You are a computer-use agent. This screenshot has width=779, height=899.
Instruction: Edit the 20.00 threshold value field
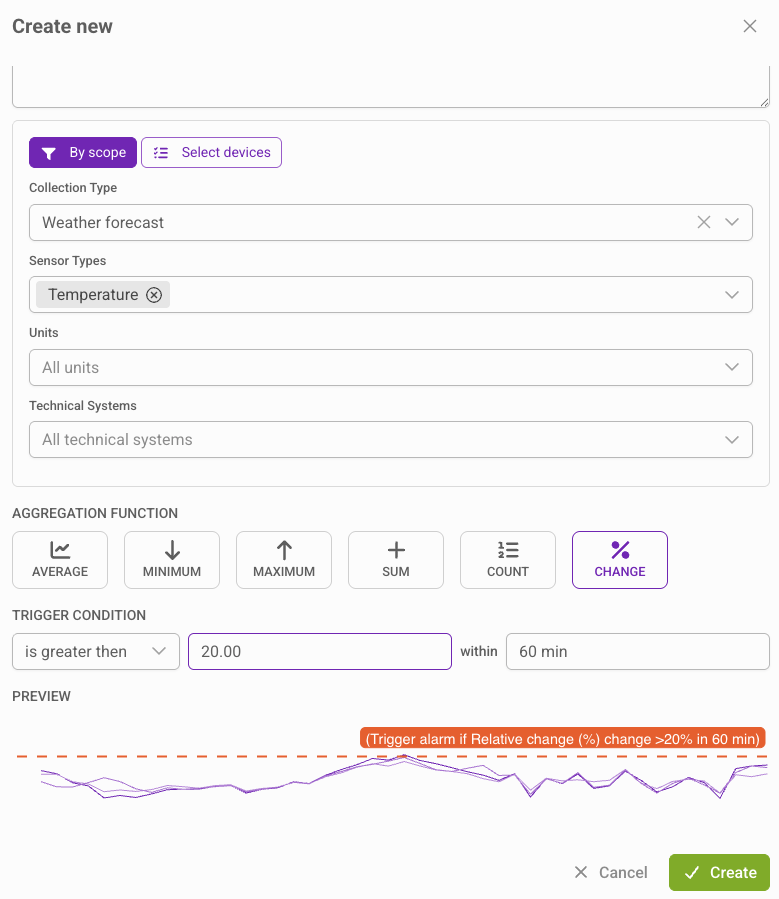319,651
